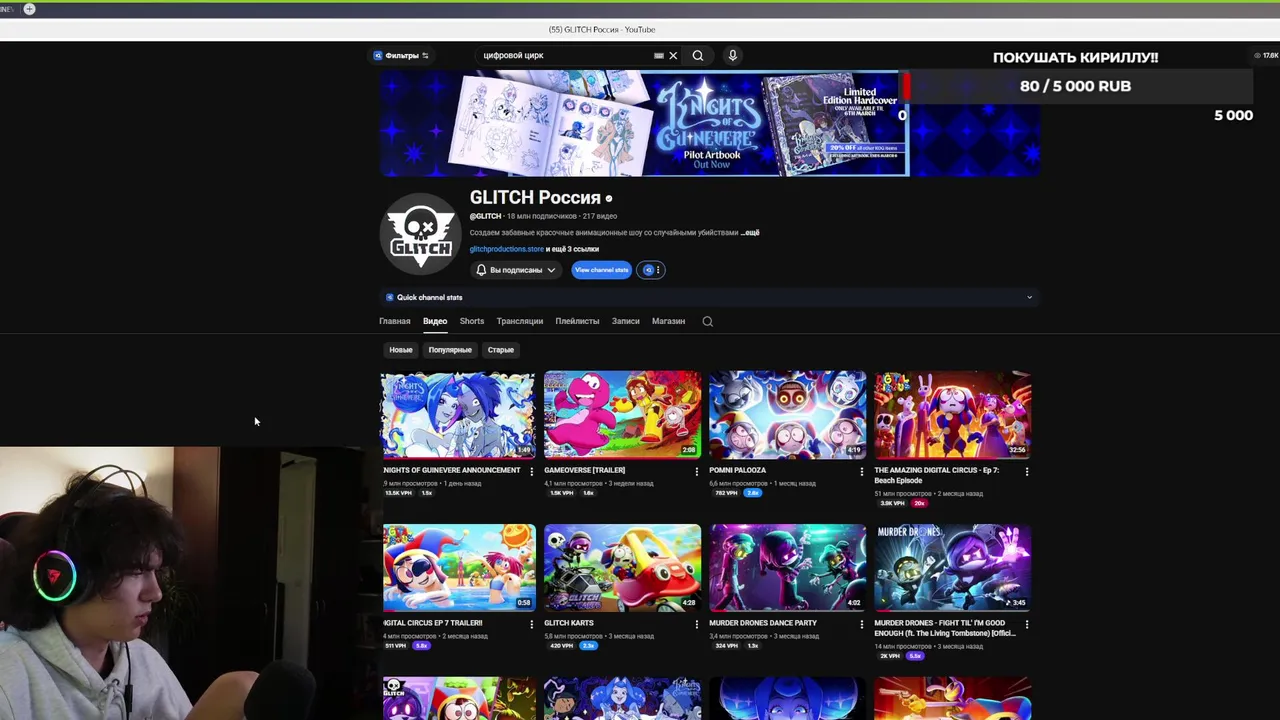Click the 420 VPH badge under GLITCH KARTS
1280x720 pixels.
point(561,646)
